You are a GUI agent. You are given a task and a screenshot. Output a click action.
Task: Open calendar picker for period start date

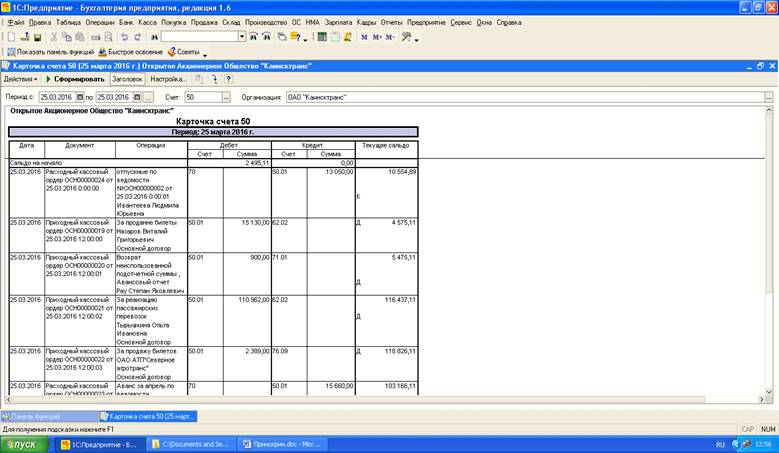82,97
